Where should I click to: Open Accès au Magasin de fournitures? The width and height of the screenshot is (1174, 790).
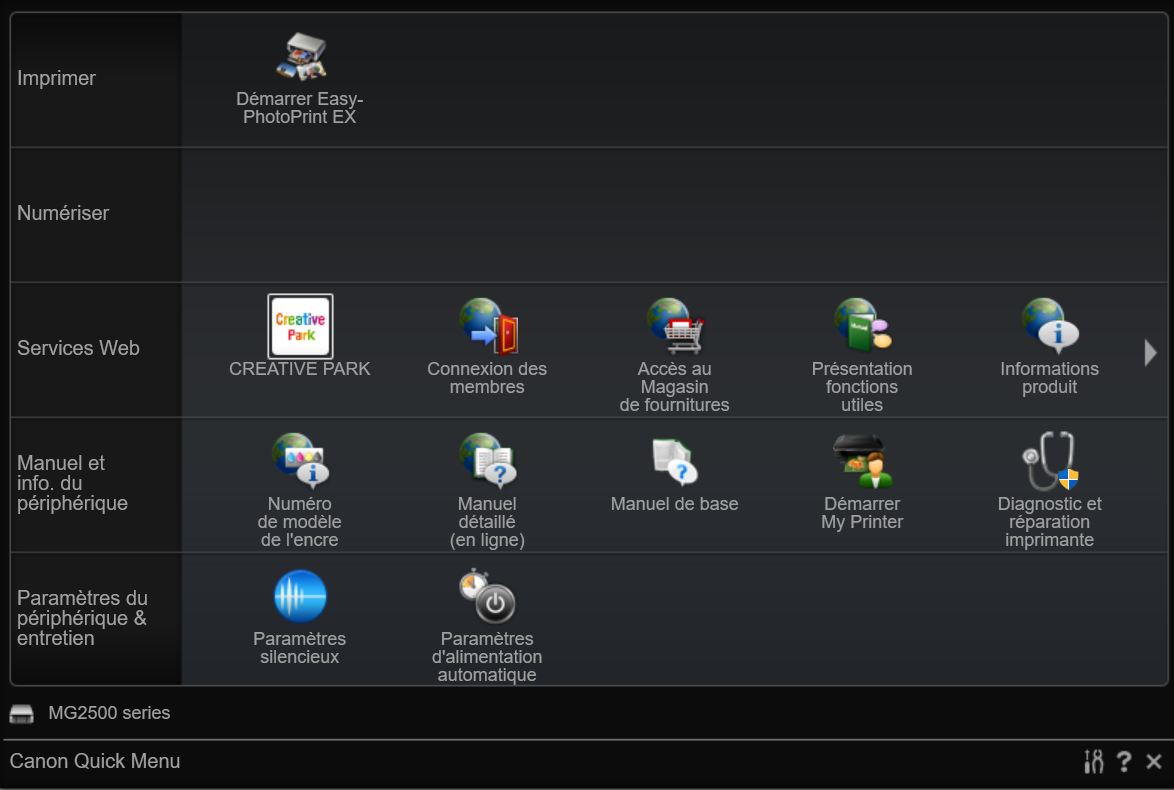[x=675, y=326]
